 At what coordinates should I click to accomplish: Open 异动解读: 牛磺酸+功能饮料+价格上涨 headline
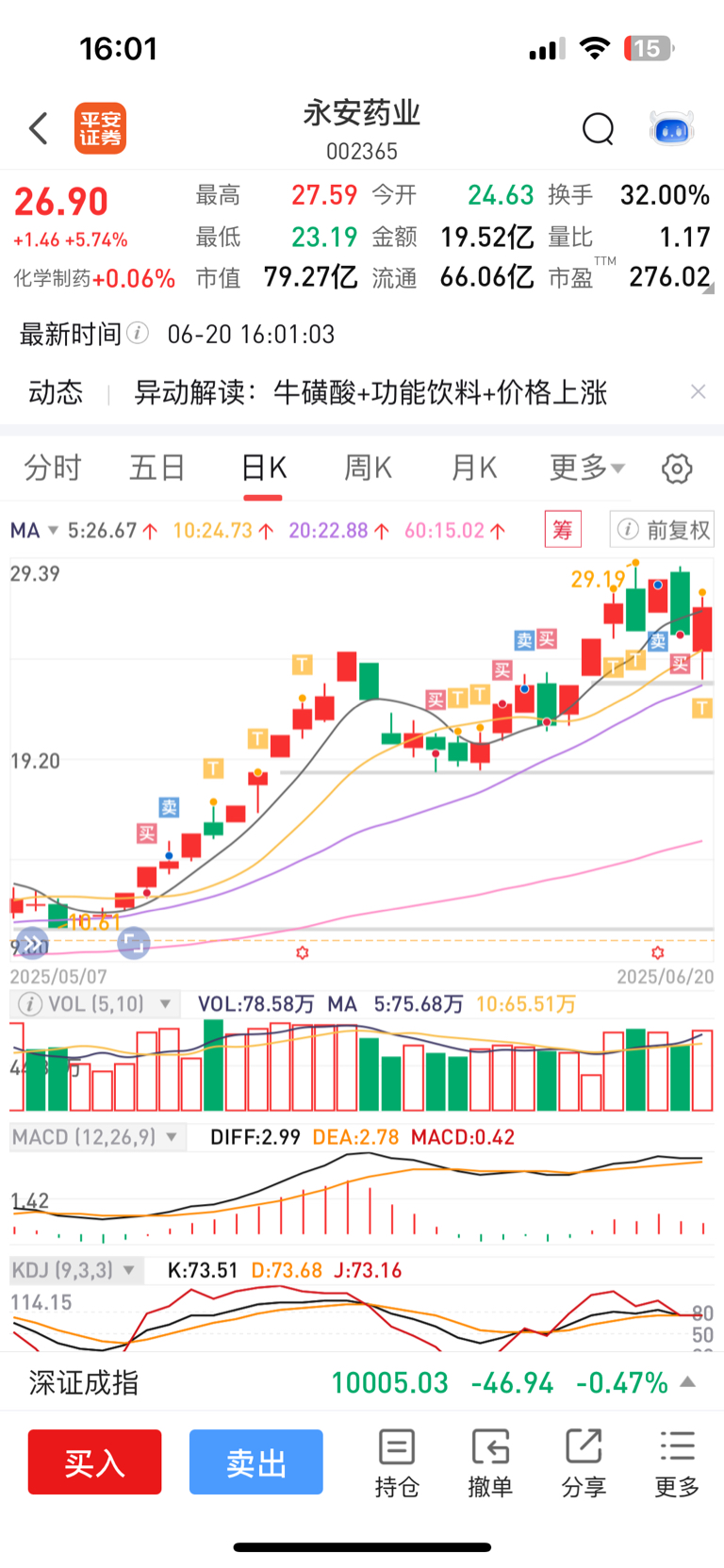pyautogui.click(x=370, y=392)
